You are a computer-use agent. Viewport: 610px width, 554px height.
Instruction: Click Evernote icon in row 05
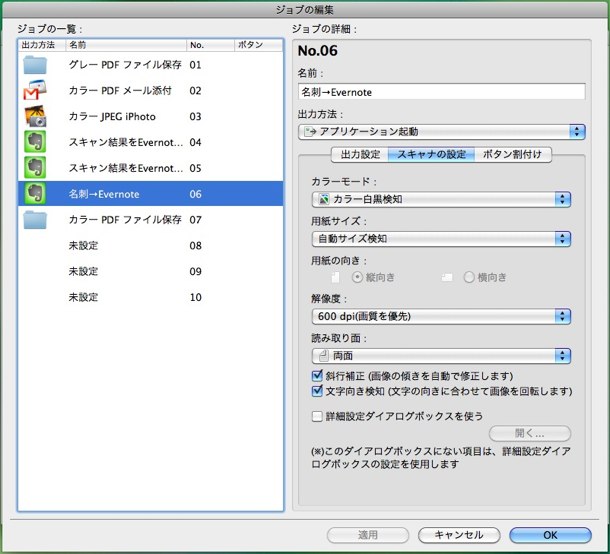point(35,167)
